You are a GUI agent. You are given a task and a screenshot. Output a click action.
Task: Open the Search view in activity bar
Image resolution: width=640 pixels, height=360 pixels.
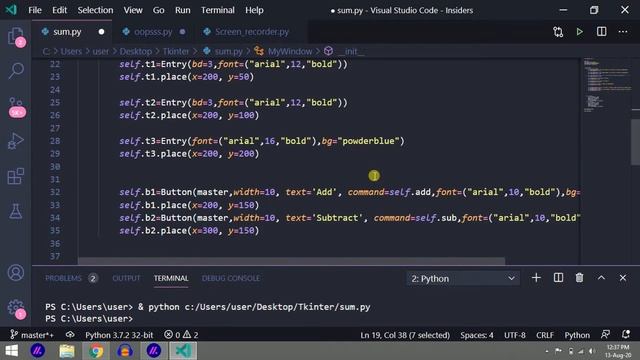[x=16, y=71]
